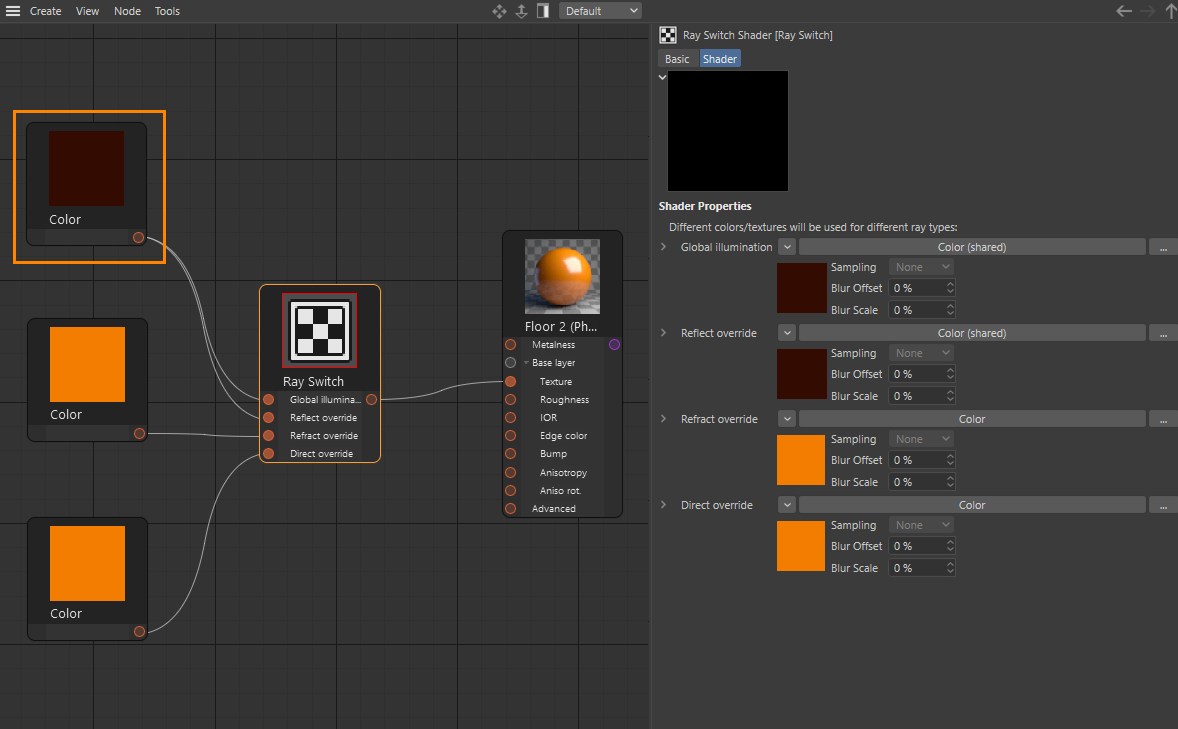Click Global illumination dark red swatch
The height and width of the screenshot is (729, 1178).
(x=802, y=288)
